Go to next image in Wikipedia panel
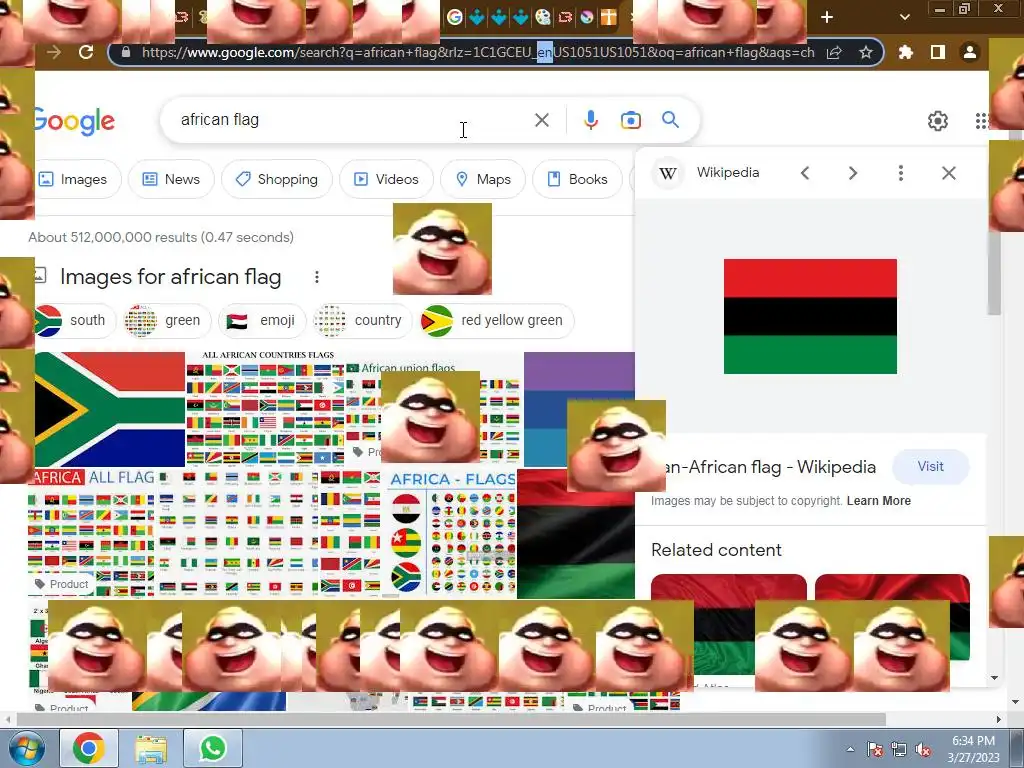This screenshot has width=1024, height=768. 852,173
